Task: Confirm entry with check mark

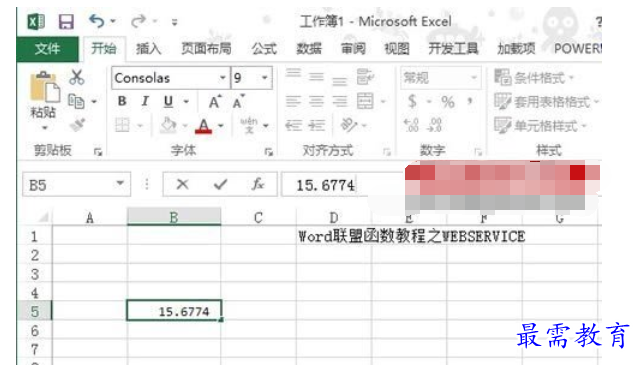Action: 220,185
